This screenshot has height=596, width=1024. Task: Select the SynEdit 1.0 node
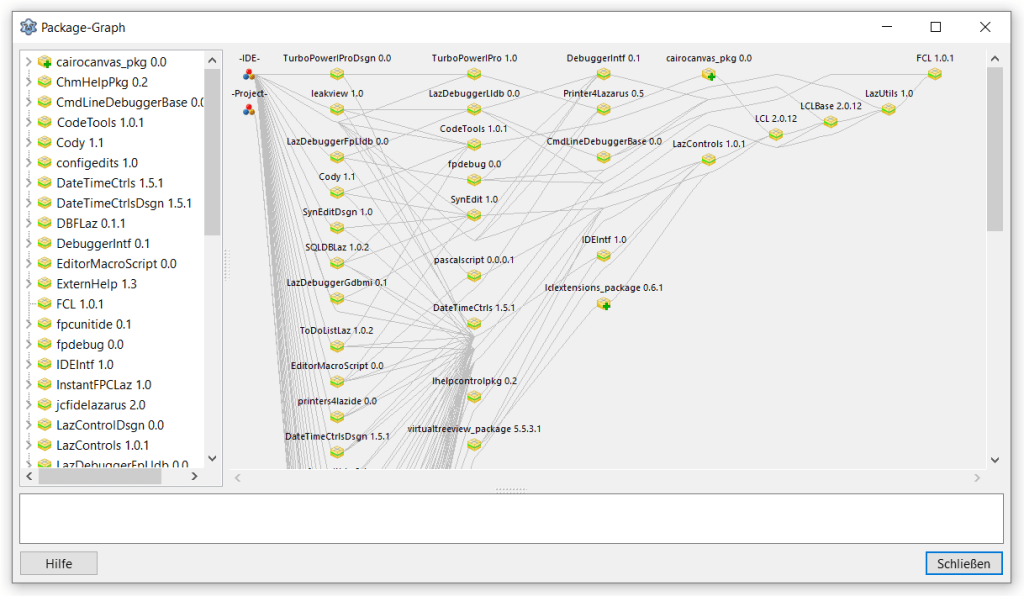[x=474, y=213]
